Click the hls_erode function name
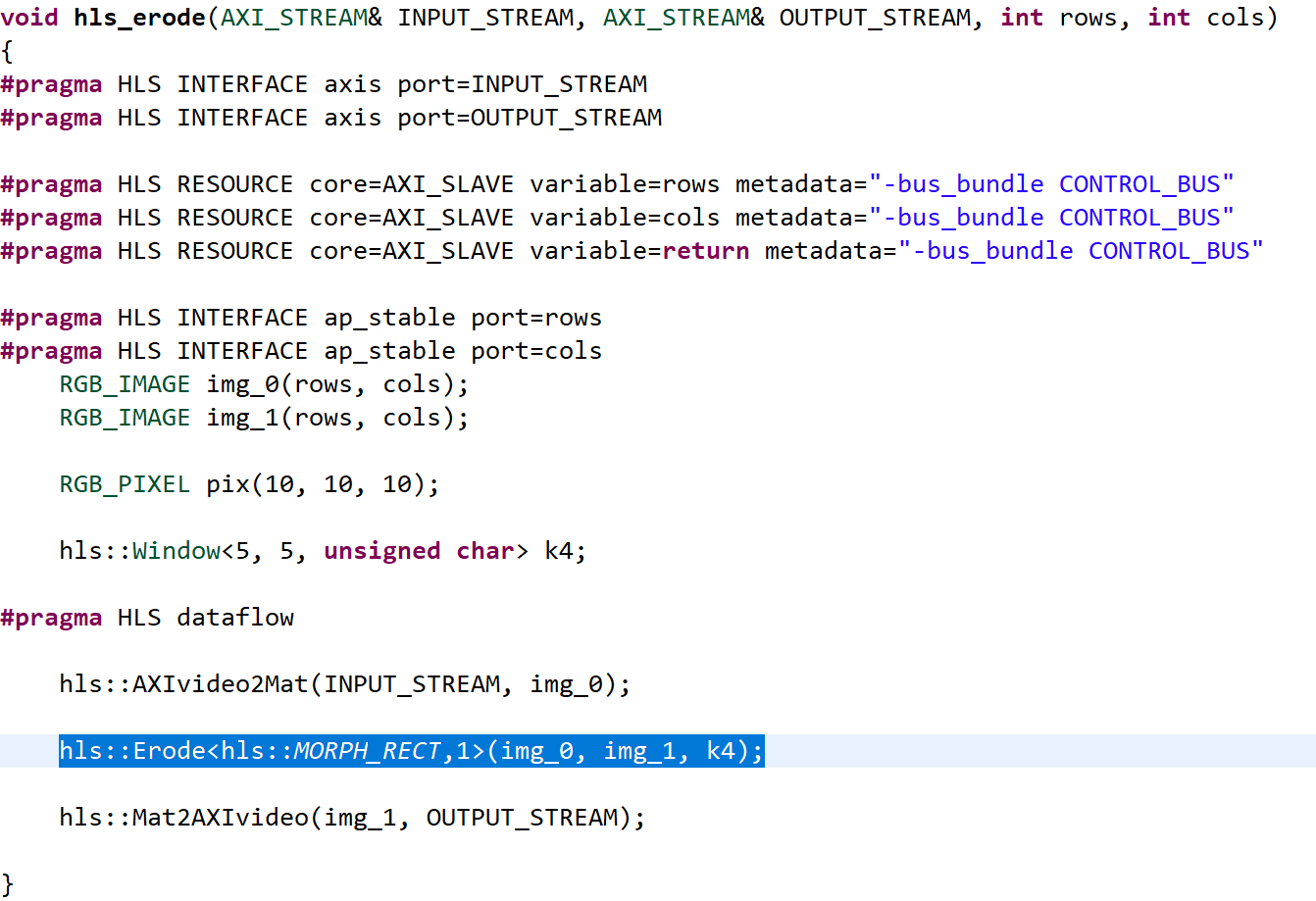 pyautogui.click(x=140, y=17)
